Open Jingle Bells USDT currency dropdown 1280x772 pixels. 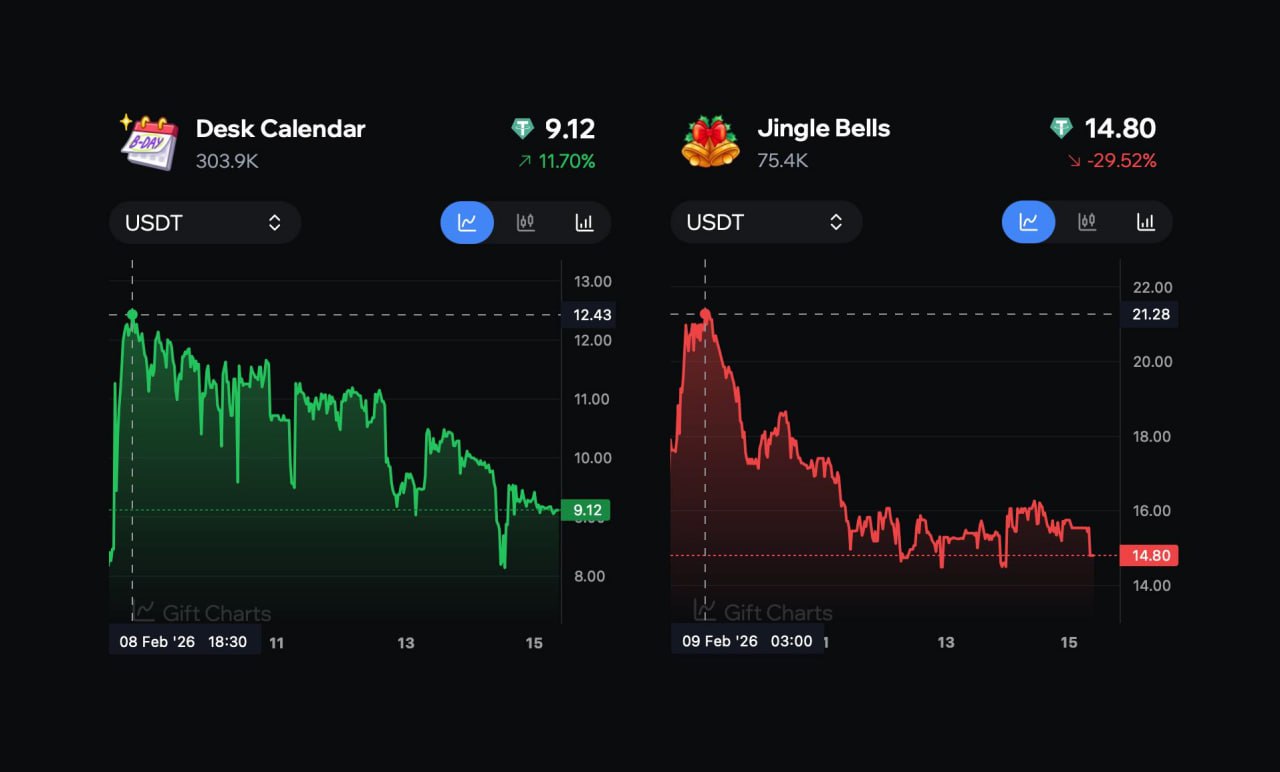click(x=766, y=223)
